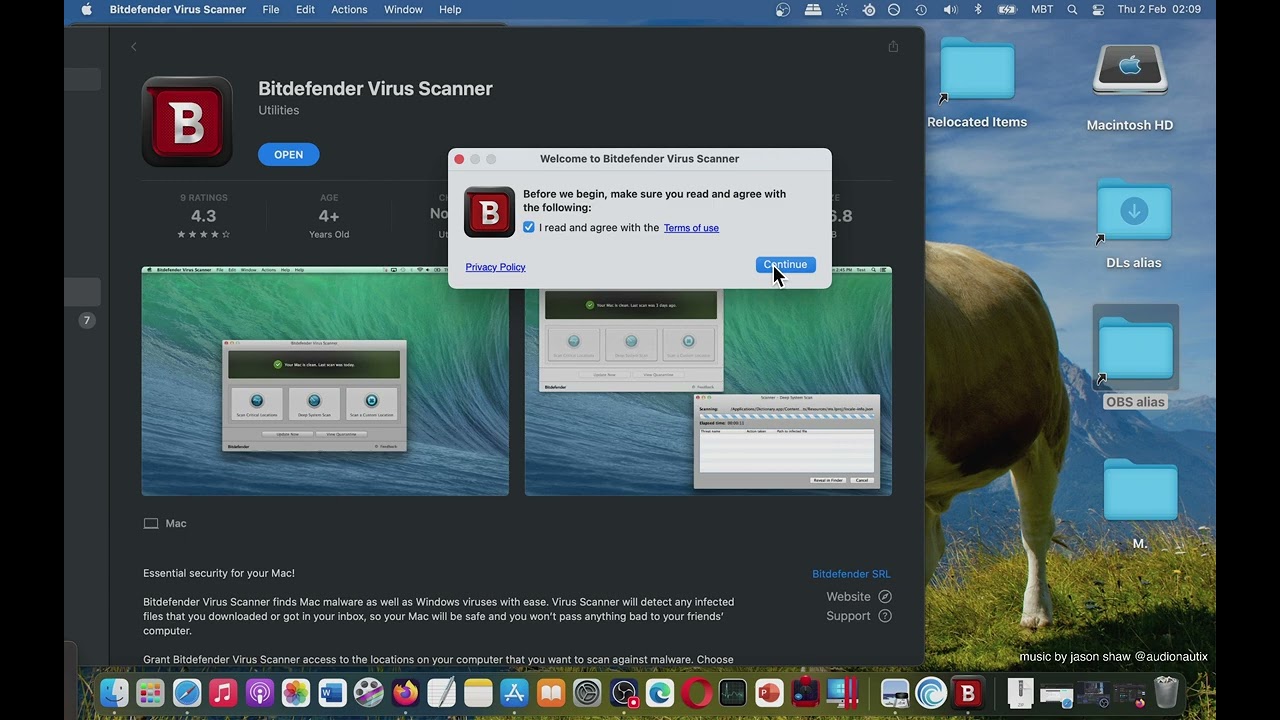
Task: Click the sidebar badge showing 7
Action: click(87, 321)
